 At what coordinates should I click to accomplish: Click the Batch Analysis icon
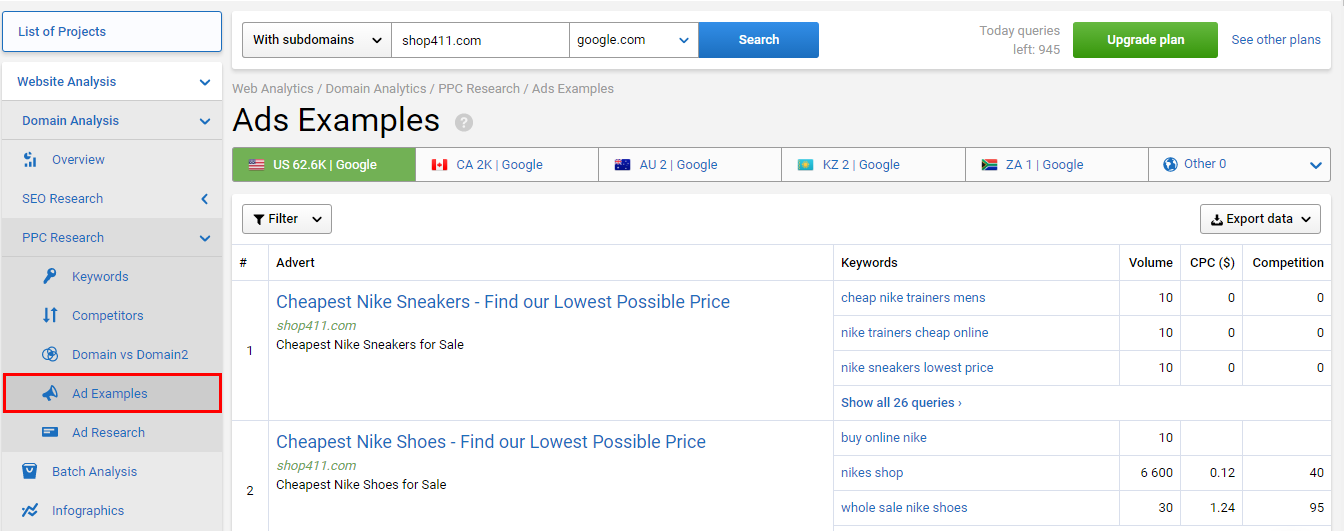pos(30,471)
